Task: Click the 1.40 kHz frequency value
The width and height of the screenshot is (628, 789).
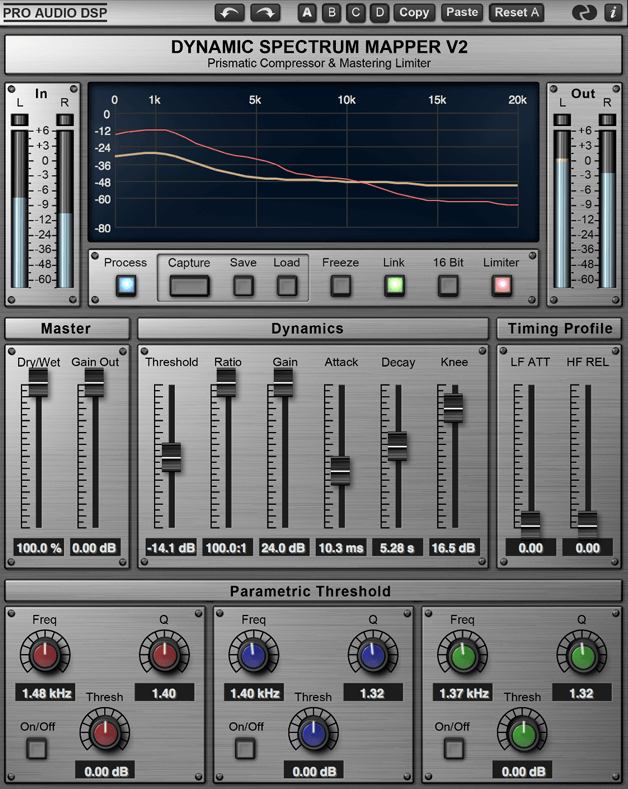Action: [254, 693]
